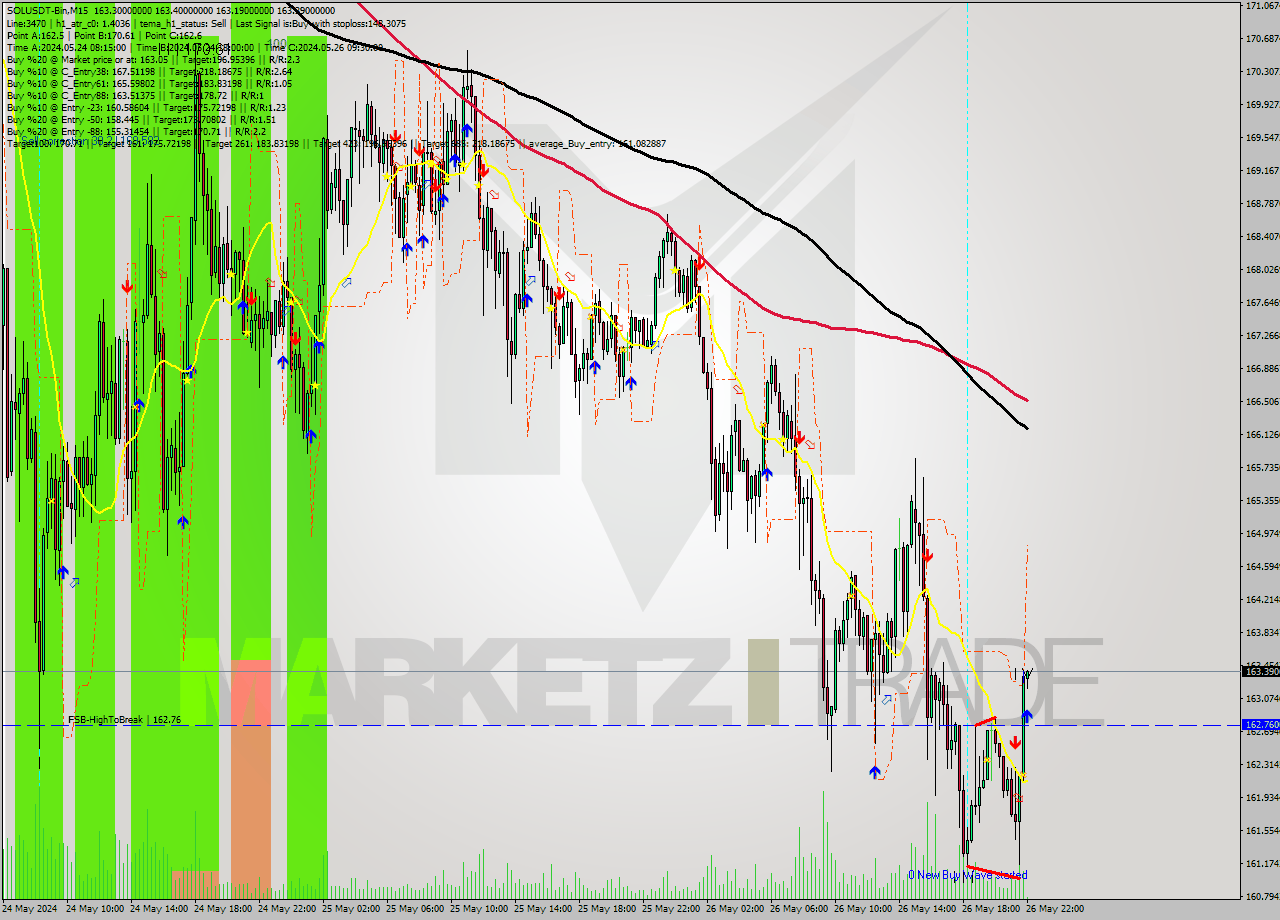
Task: Click the 168.407 price axis value
Action: coord(1263,237)
